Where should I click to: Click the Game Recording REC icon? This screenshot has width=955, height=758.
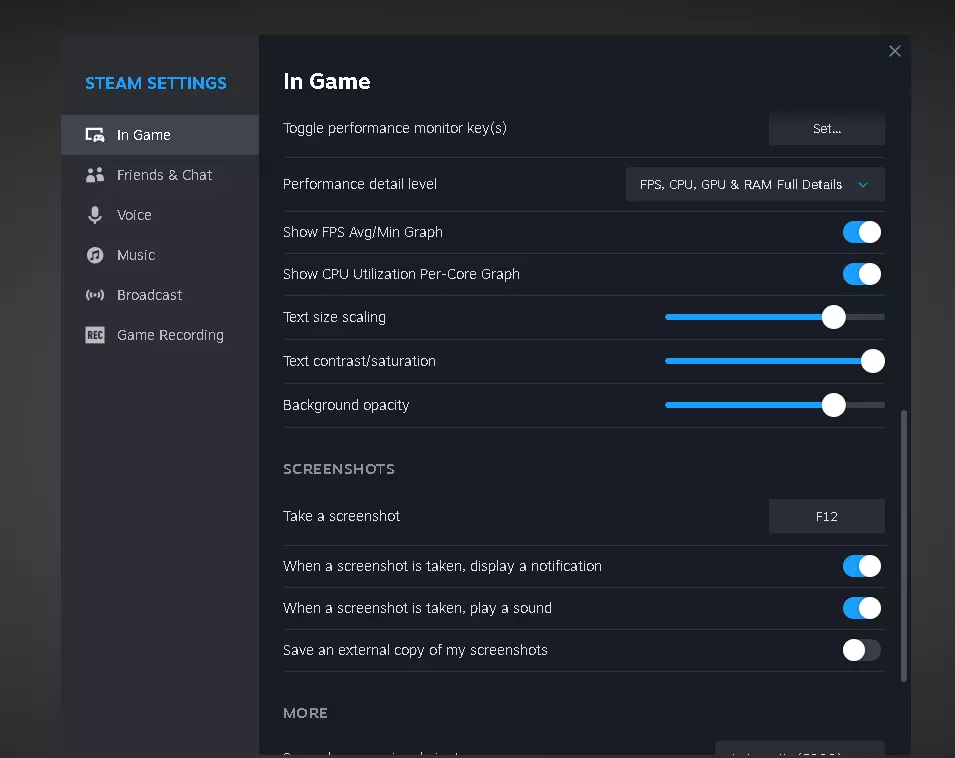95,335
